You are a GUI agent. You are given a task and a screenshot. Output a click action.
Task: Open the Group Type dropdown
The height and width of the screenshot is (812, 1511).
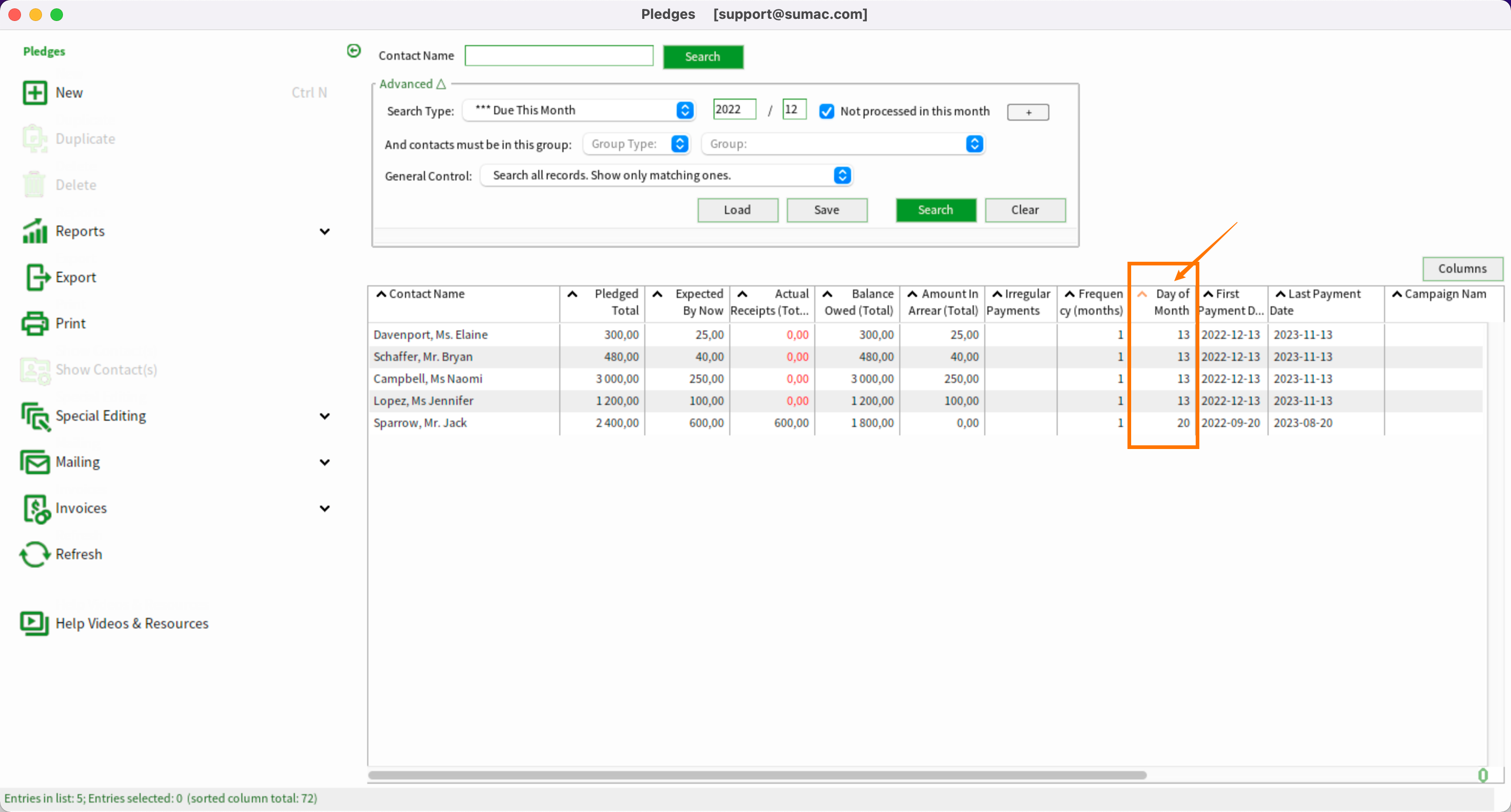(636, 144)
